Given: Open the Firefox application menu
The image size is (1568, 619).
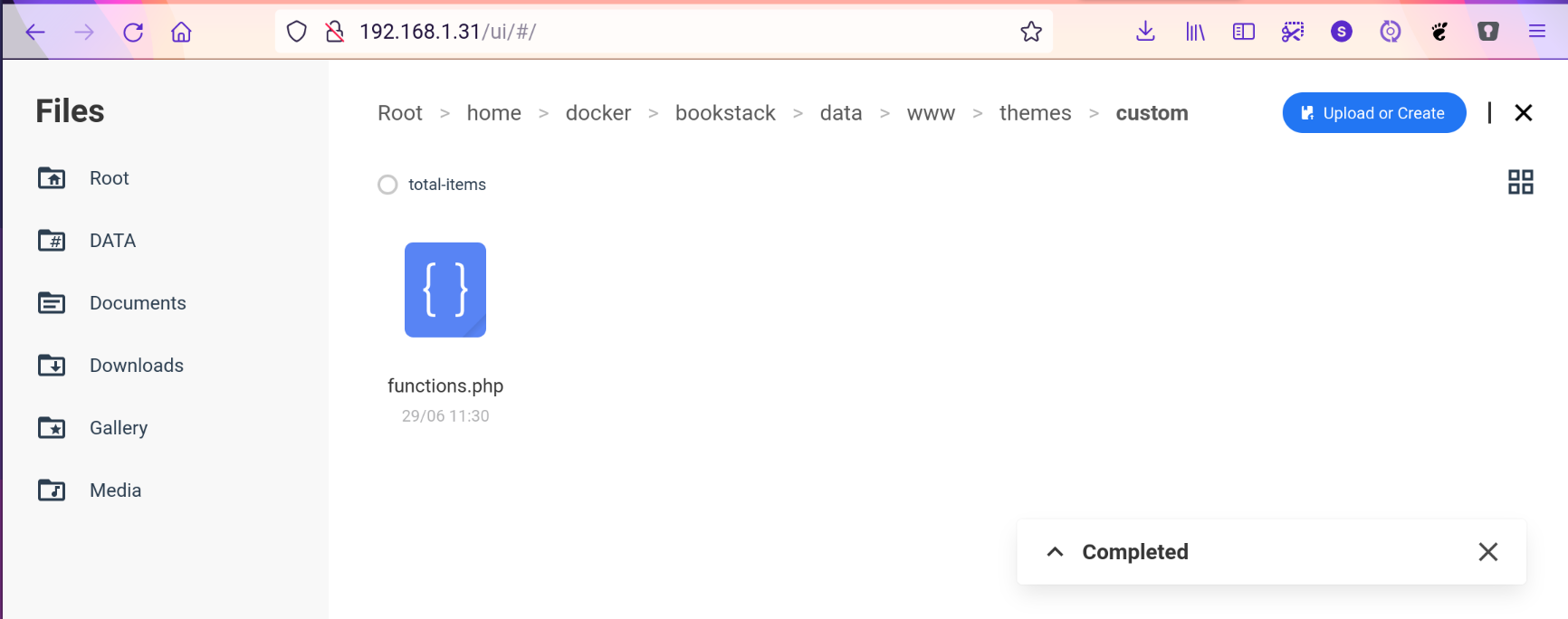Looking at the screenshot, I should point(1537,32).
